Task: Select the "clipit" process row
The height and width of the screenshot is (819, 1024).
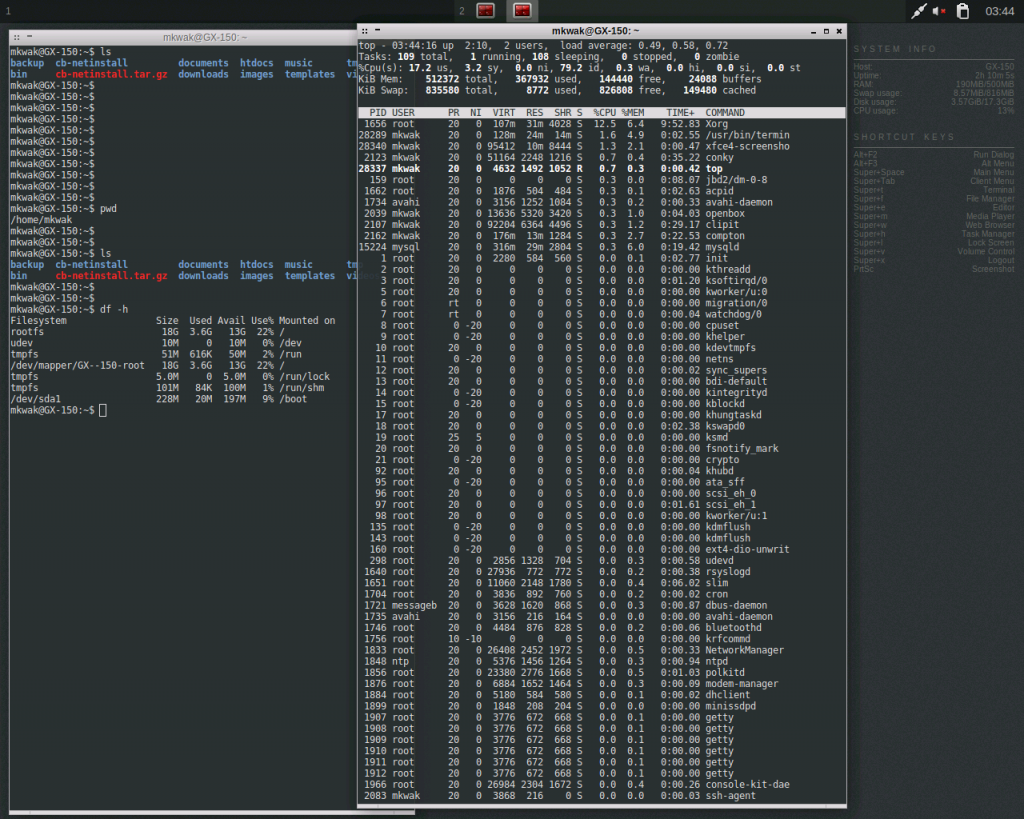Action: [x=601, y=225]
